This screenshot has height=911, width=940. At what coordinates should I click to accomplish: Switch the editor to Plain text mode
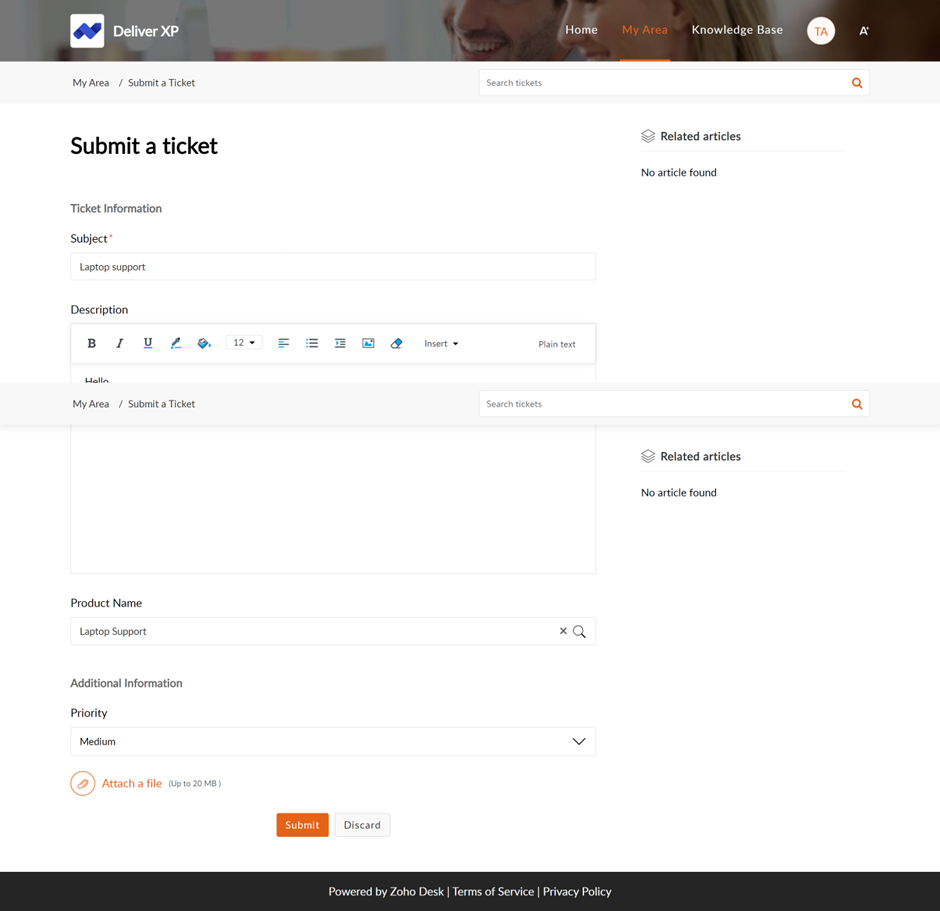(x=557, y=344)
